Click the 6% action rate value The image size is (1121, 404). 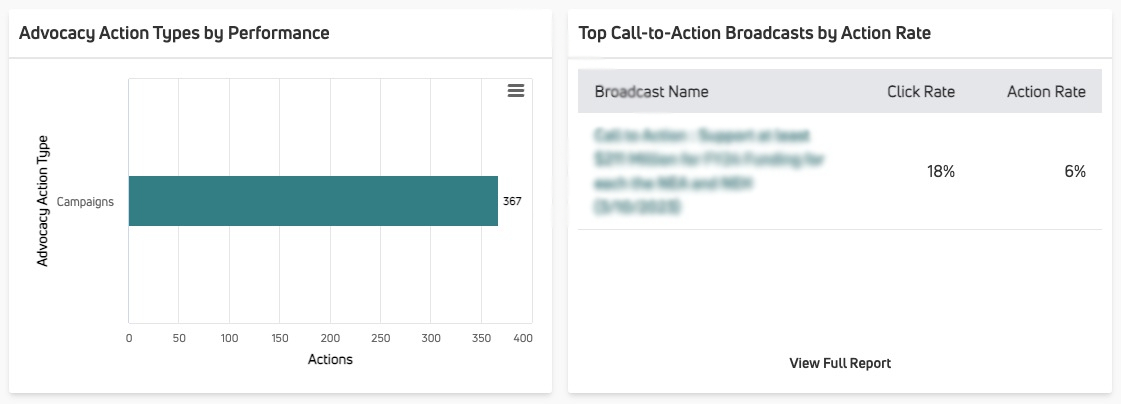[1075, 172]
